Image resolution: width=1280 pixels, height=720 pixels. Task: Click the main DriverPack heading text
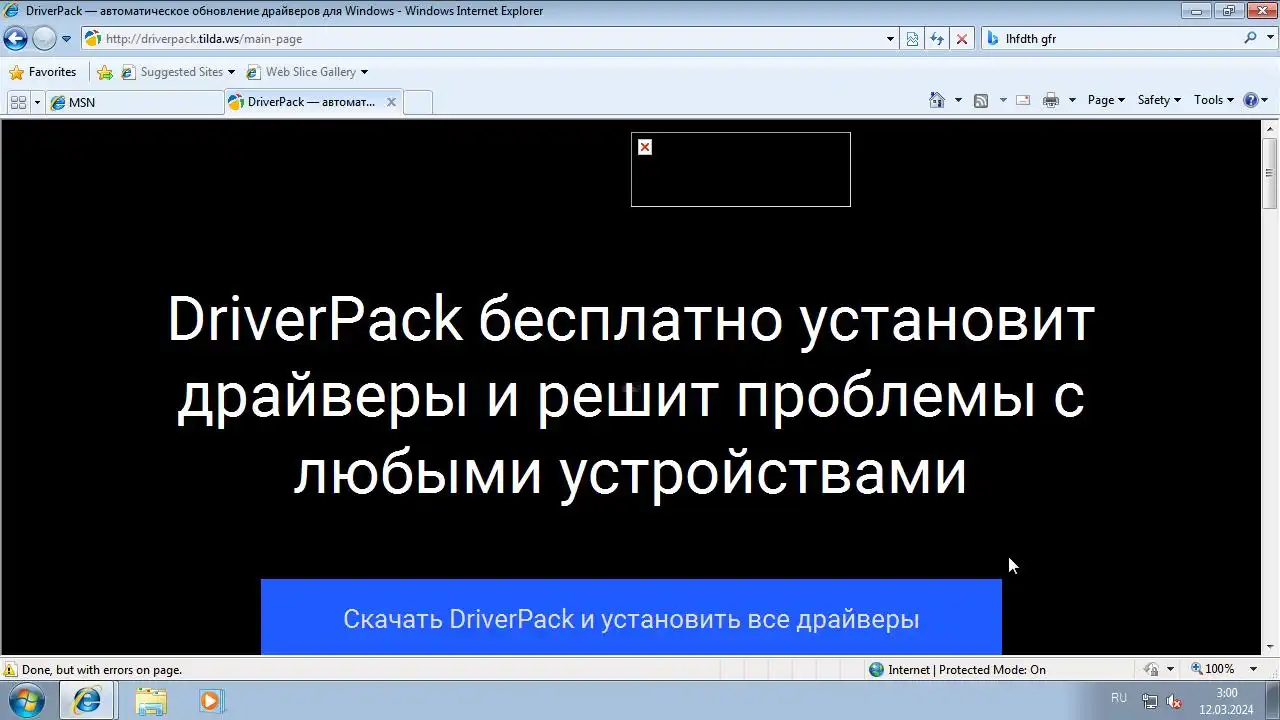coord(631,396)
